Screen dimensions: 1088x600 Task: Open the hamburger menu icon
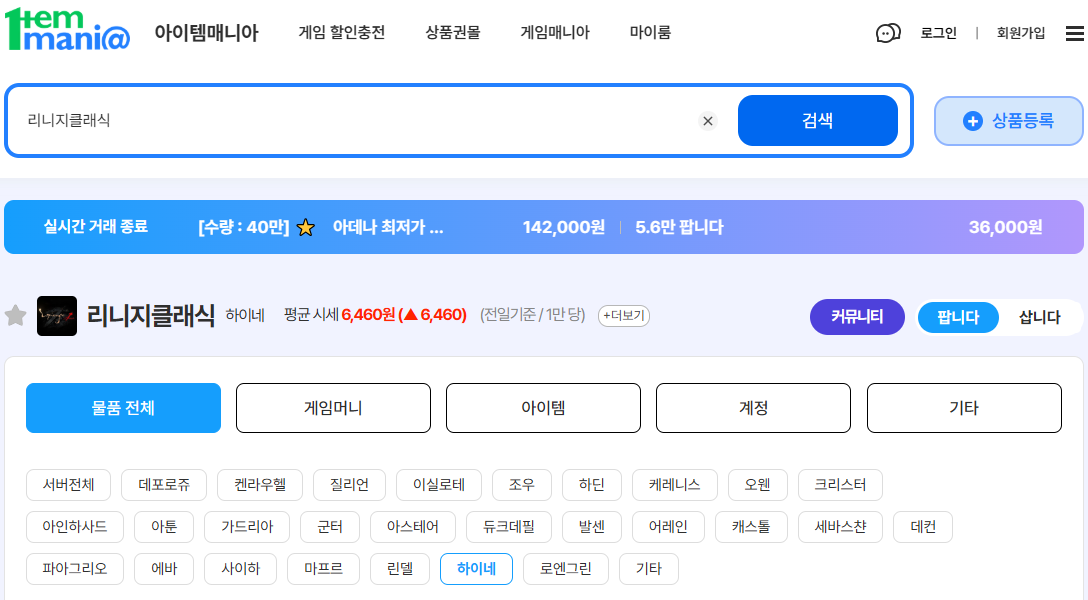tap(1075, 33)
